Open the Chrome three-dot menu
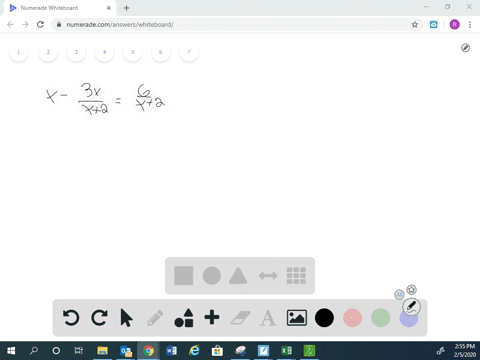The height and width of the screenshot is (360, 480). tap(470, 24)
